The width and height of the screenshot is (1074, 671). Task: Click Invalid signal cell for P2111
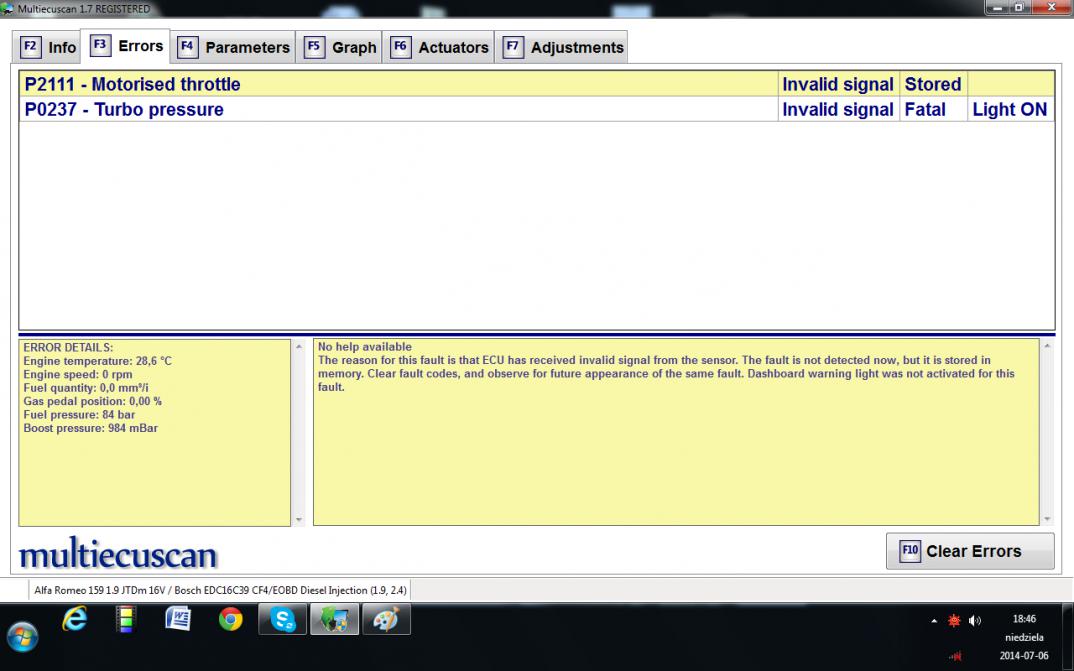coord(838,84)
